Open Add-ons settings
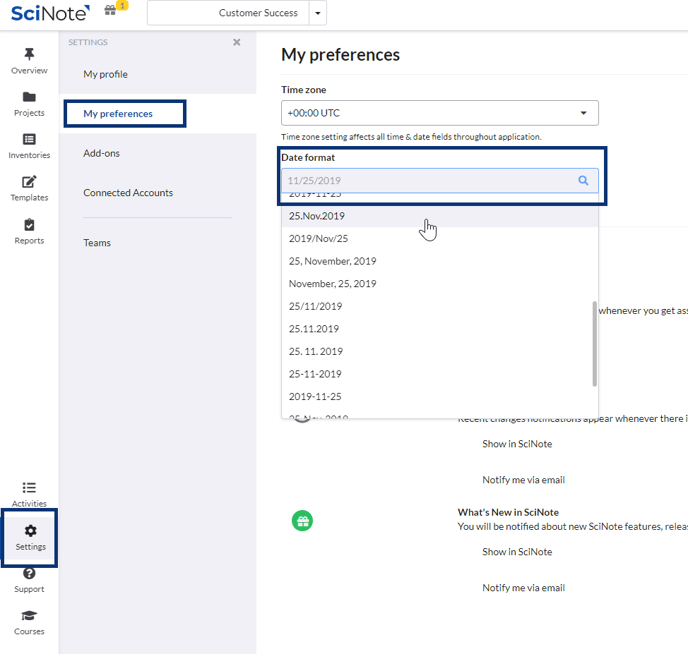The image size is (688, 654). click(101, 153)
